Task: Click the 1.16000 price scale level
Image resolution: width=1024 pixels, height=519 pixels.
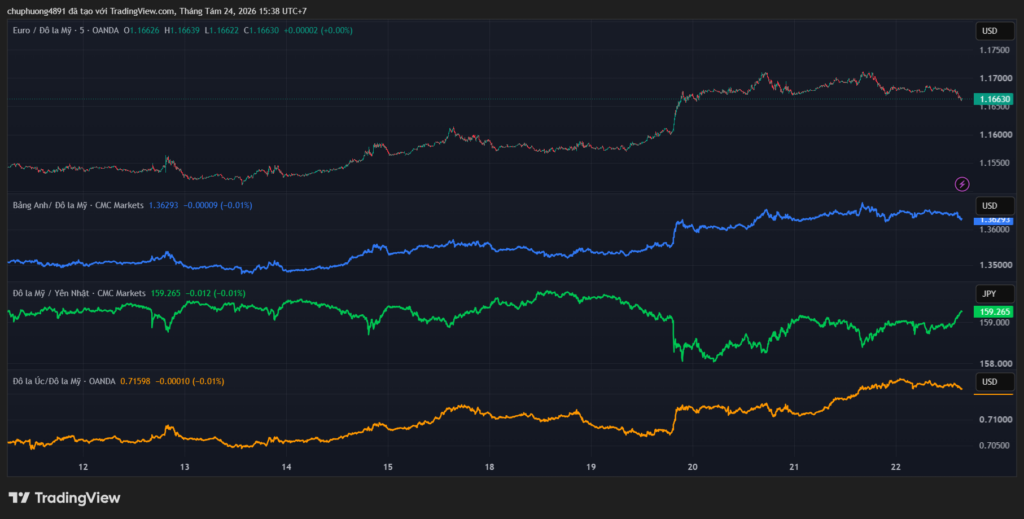Action: 994,134
